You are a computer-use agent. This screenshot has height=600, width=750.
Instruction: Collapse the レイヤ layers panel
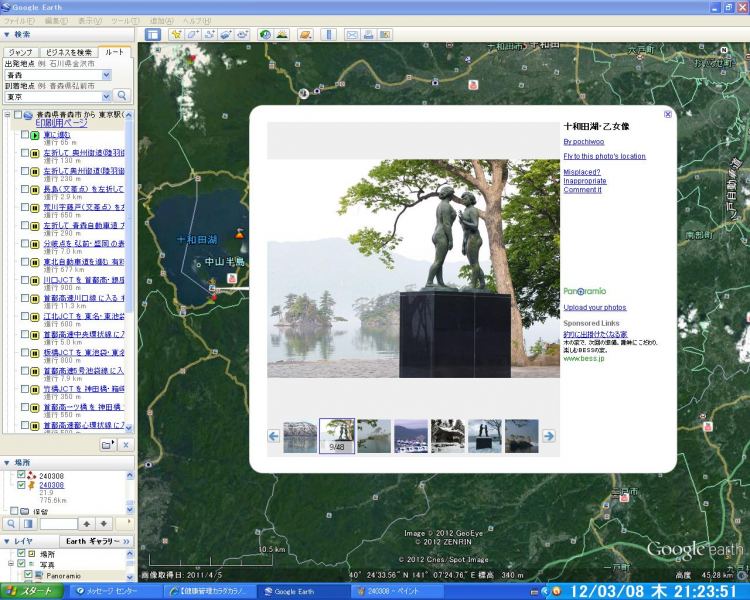click(7, 541)
